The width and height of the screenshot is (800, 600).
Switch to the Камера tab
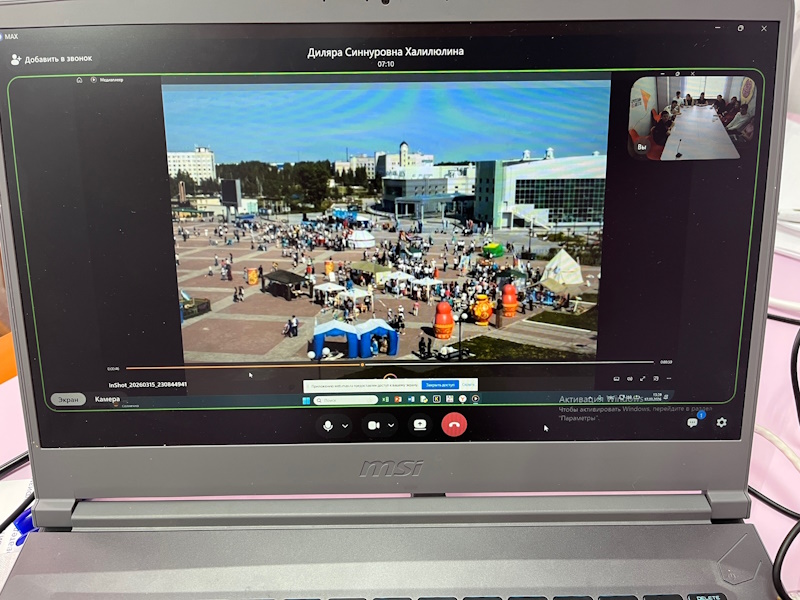(107, 399)
